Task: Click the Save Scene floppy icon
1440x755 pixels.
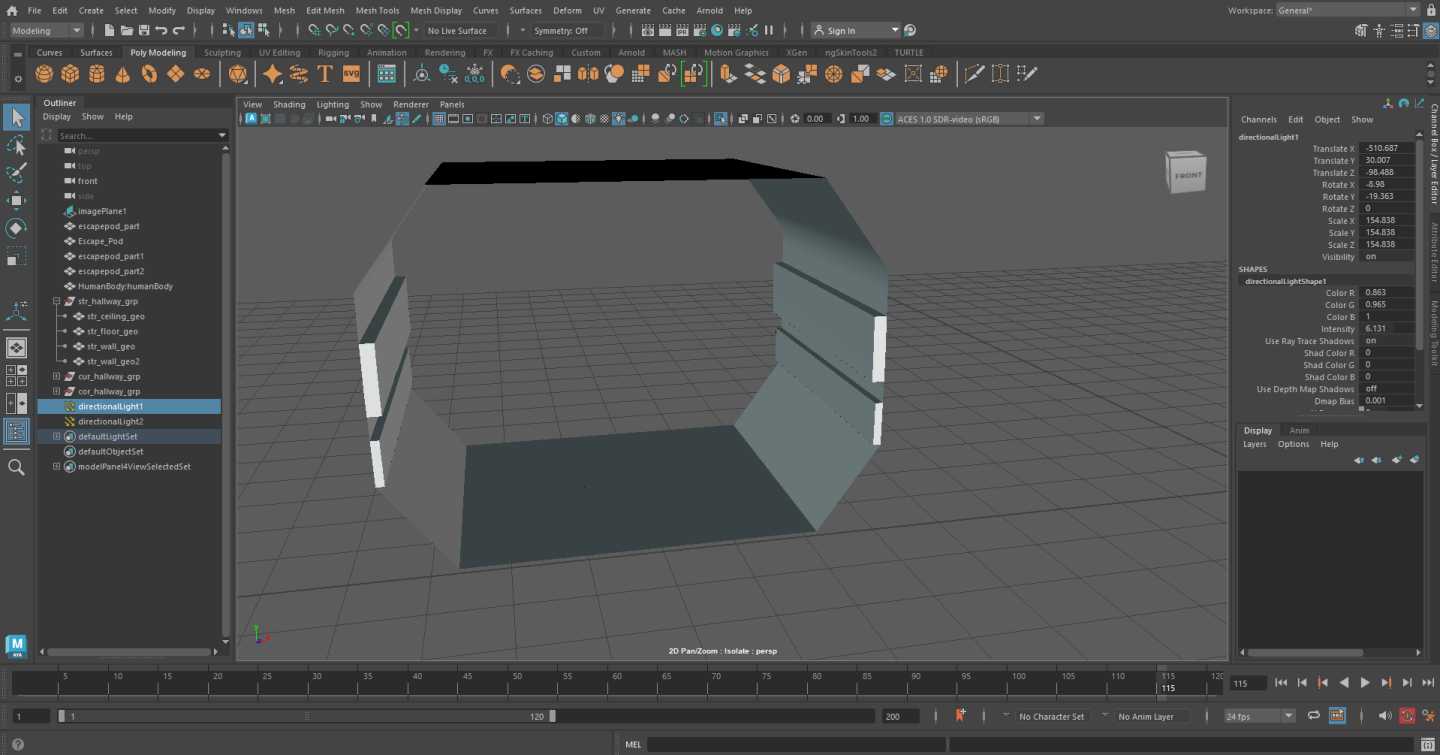Action: point(144,31)
